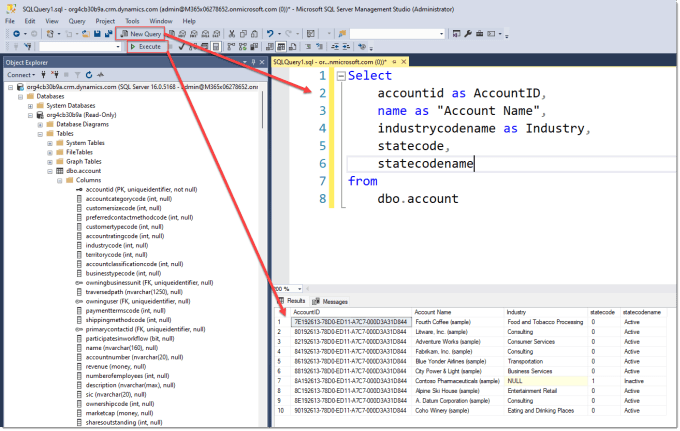Viewport: 680px width, 431px height.
Task: Click the New Query toolbar button
Action: pos(141,33)
